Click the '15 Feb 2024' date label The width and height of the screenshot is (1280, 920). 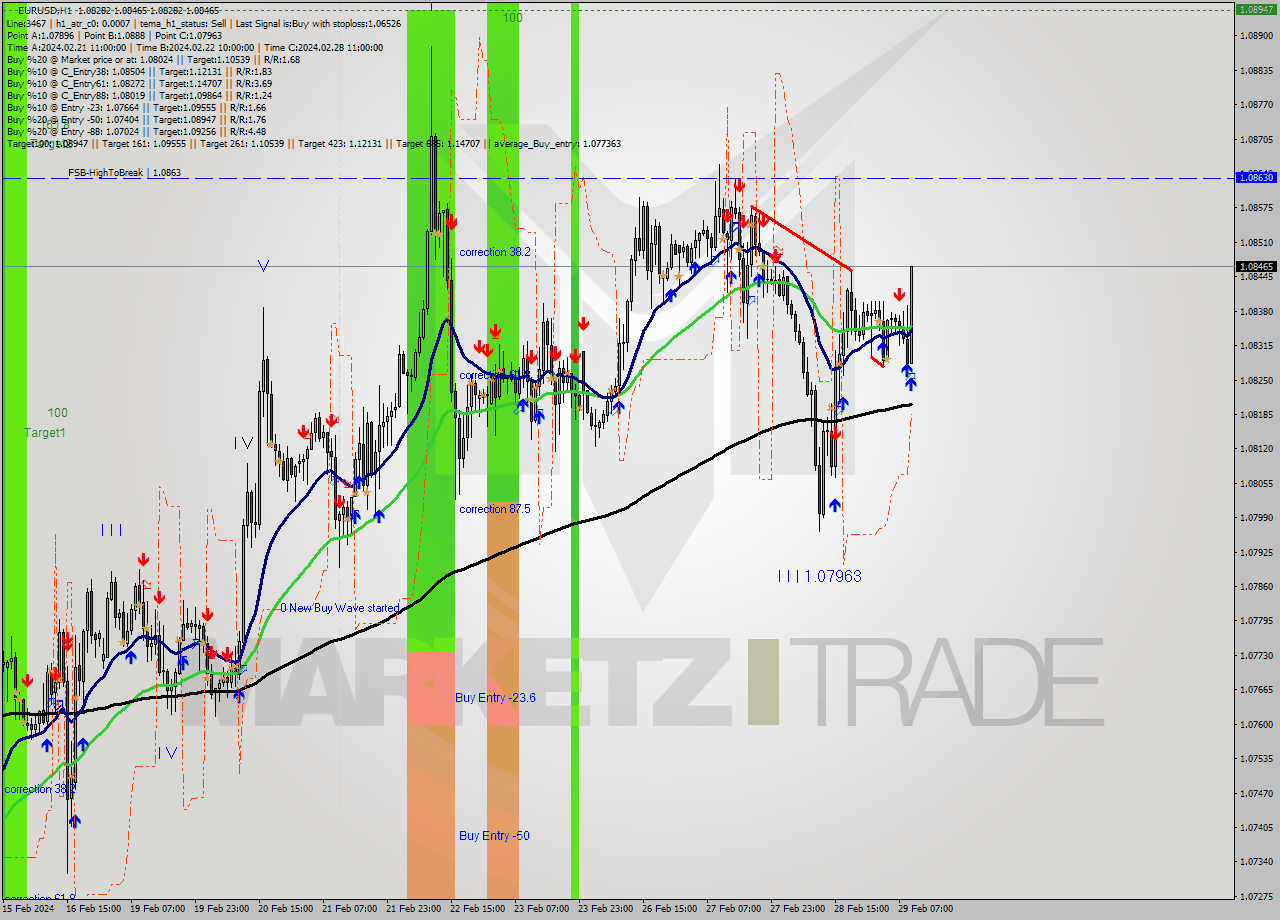pos(29,910)
